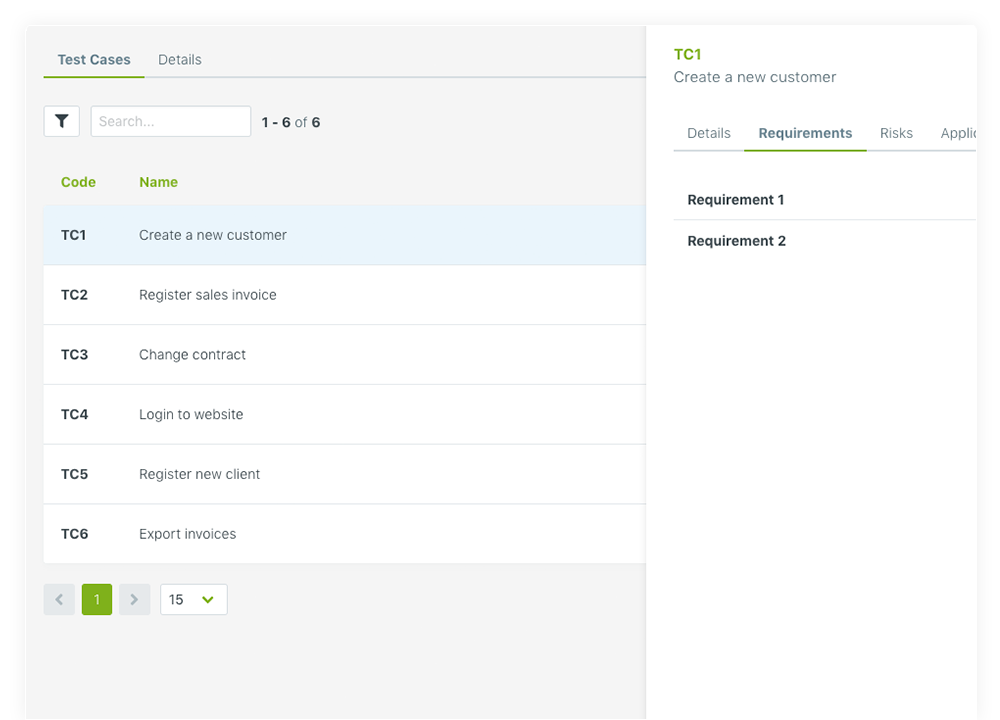1000x720 pixels.
Task: Click the Search input field
Action: tap(171, 121)
